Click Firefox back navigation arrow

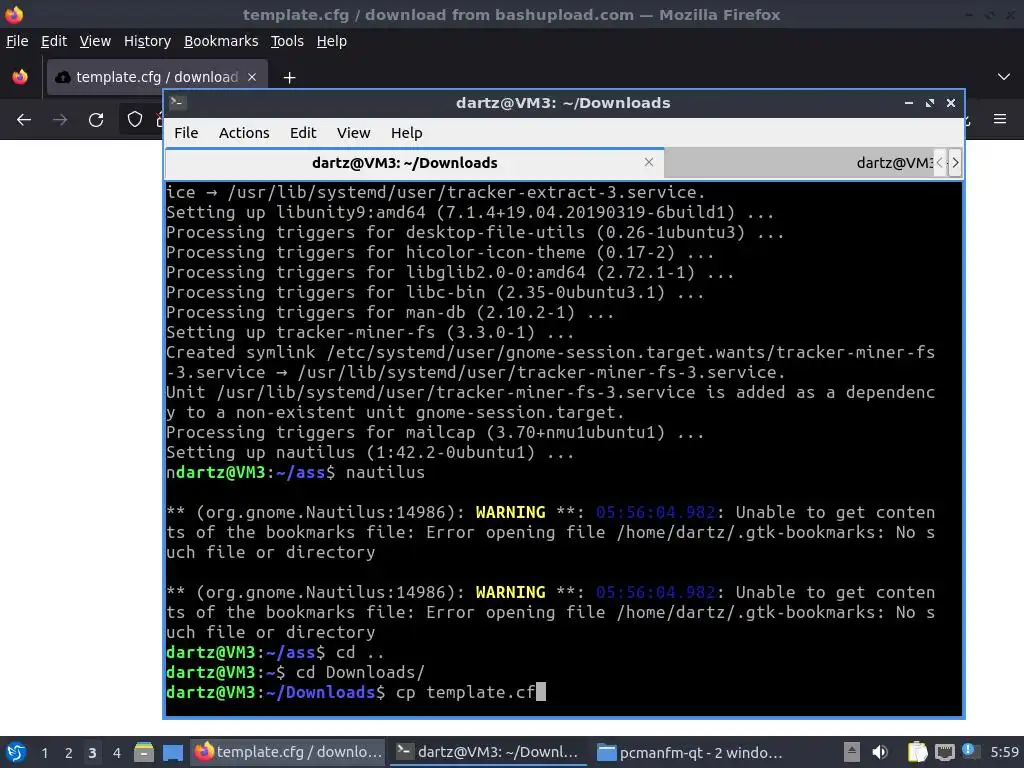coord(24,120)
